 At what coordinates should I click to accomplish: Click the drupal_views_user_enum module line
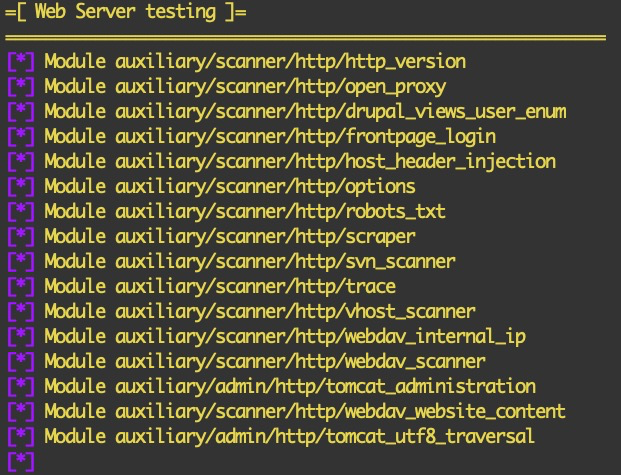pyautogui.click(x=305, y=112)
